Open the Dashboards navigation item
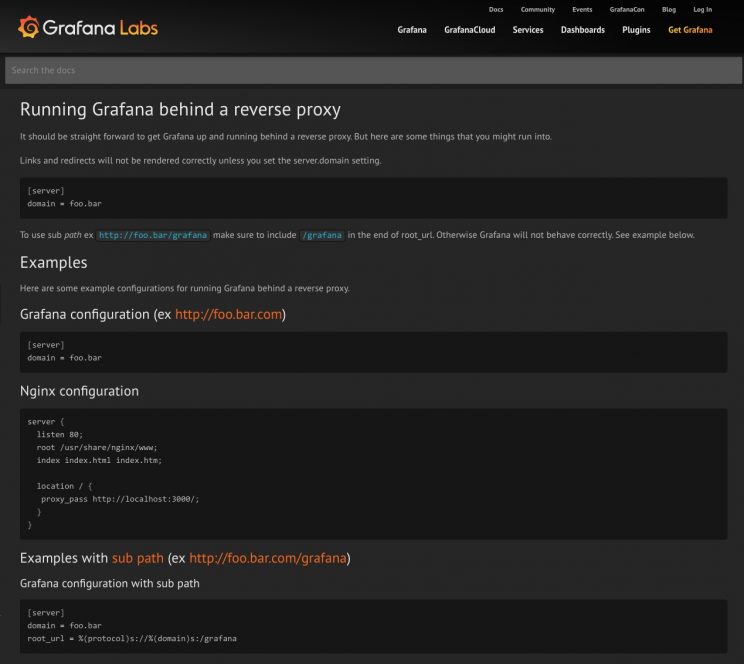 [583, 30]
